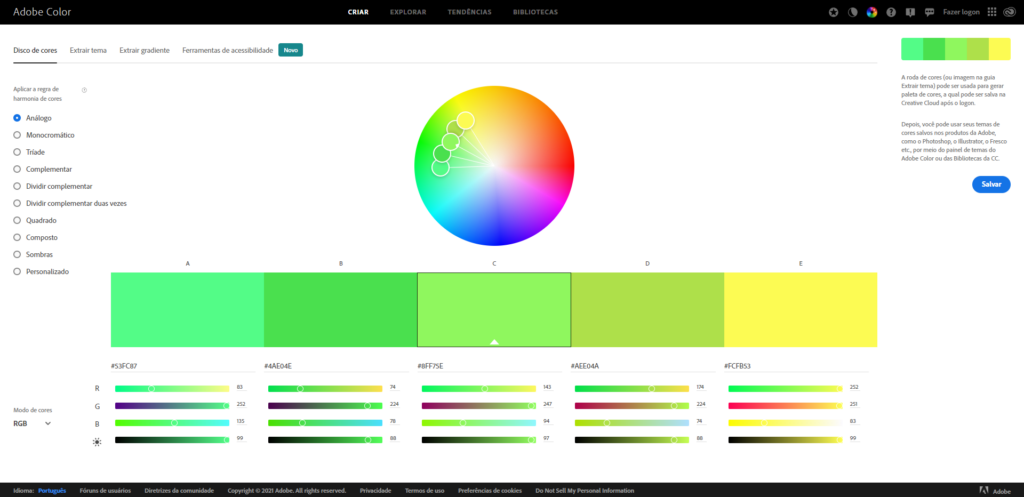Open the BIBLIOTECAS menu

click(536, 12)
